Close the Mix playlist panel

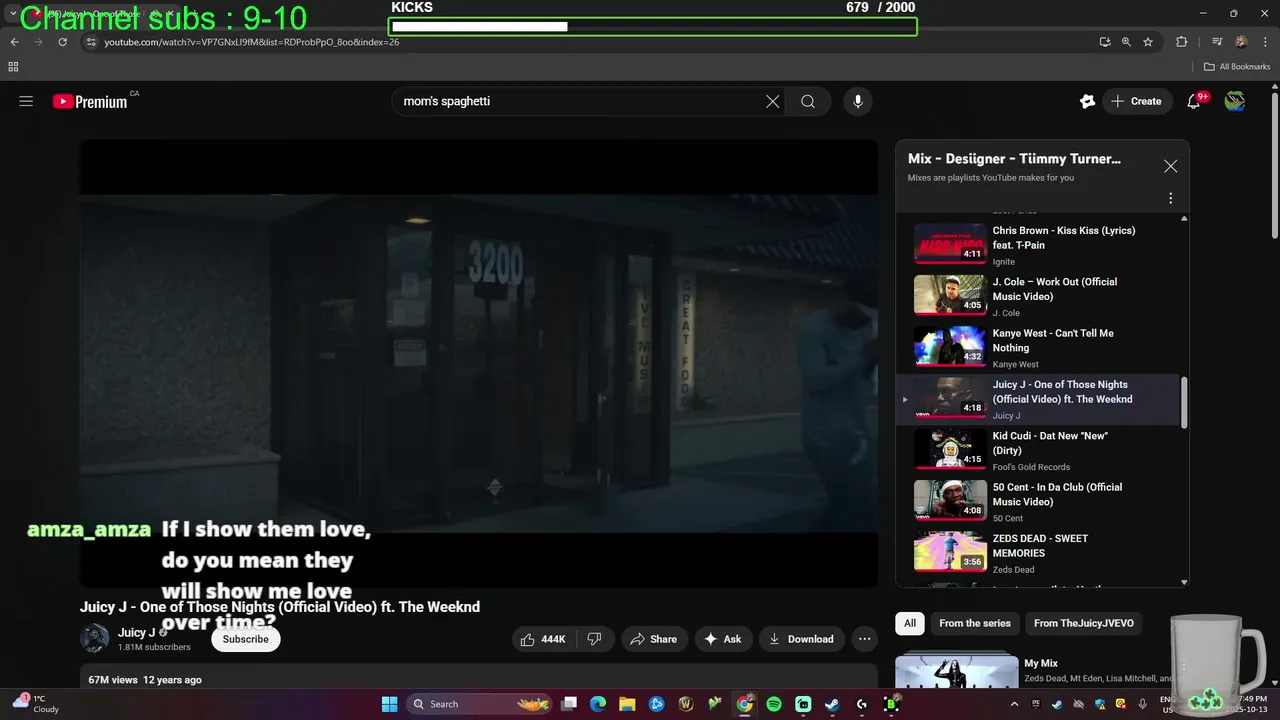[1170, 166]
